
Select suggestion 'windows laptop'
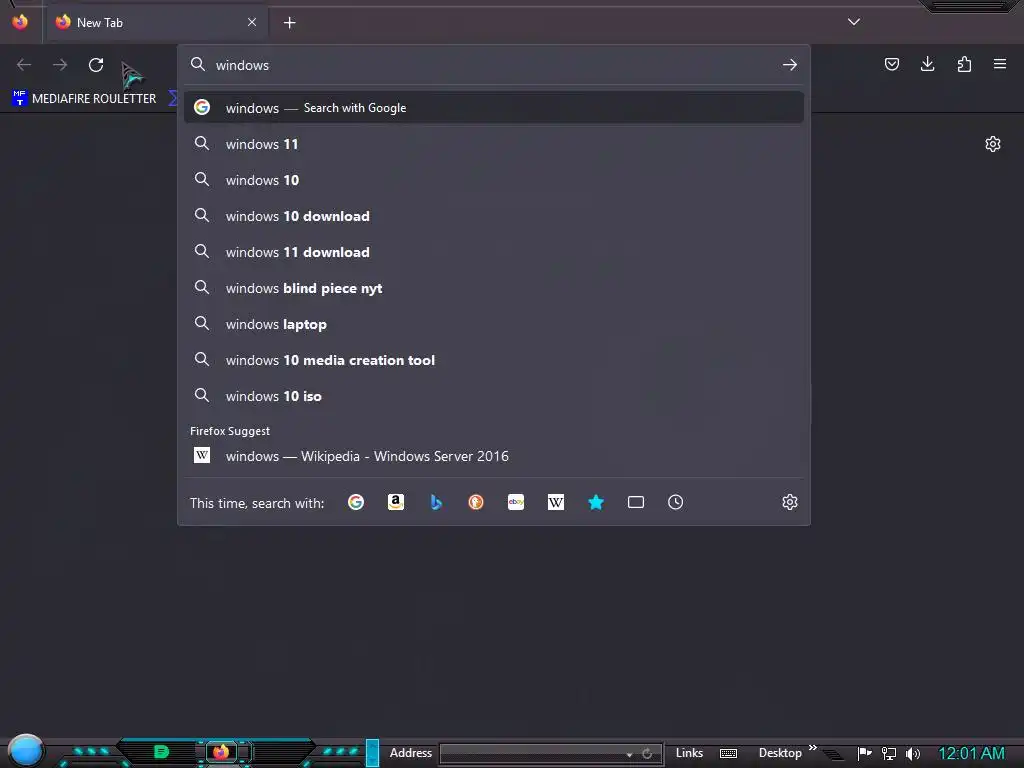494,325
